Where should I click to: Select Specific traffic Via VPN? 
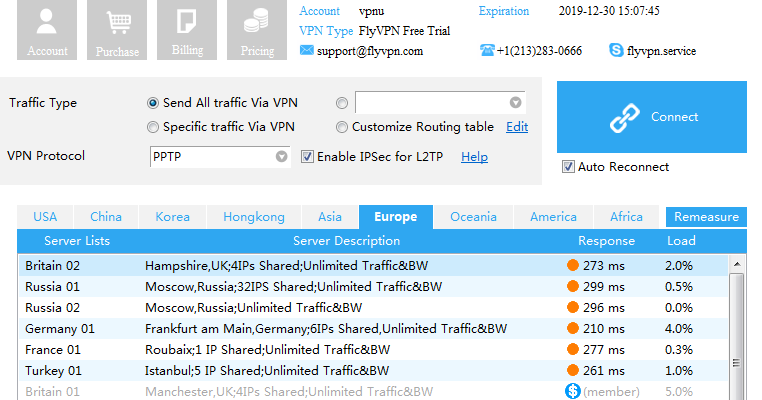[153, 127]
